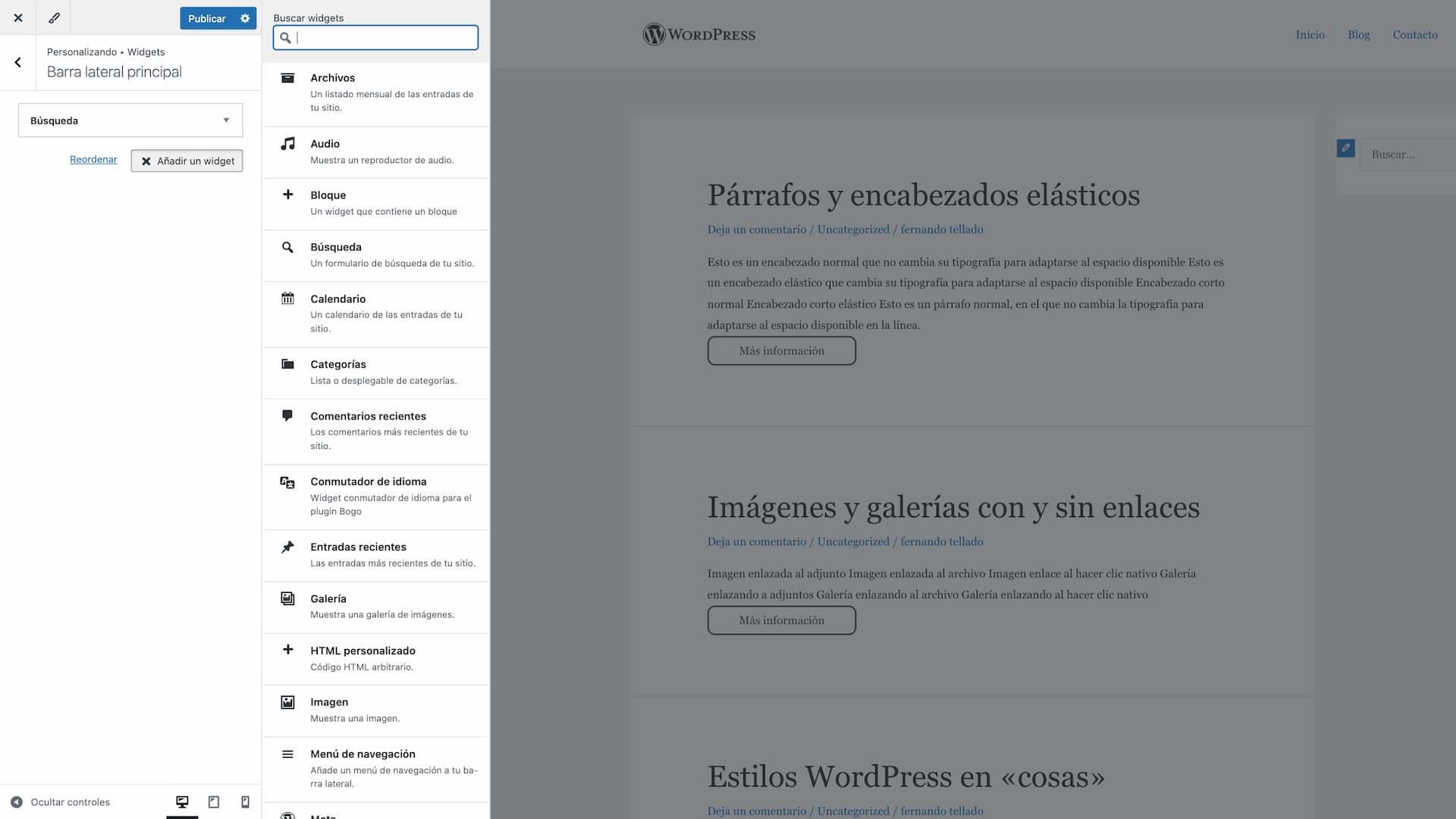Click the Calendario widget calendar icon

click(x=287, y=298)
